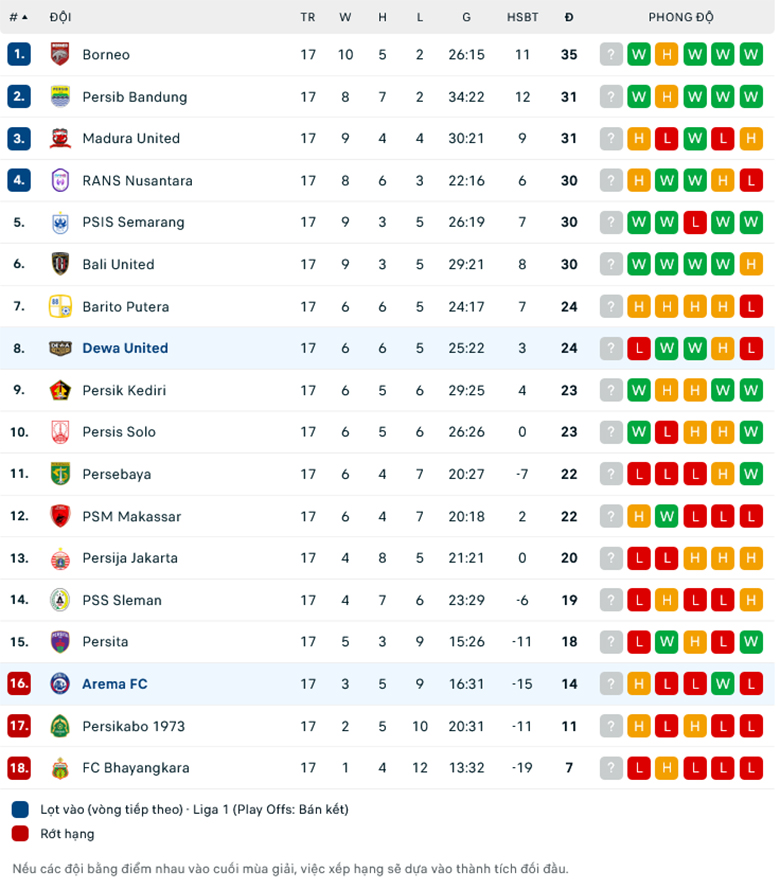Click the Borneo club crest
Viewport: 780px width, 889px height.
click(x=57, y=54)
